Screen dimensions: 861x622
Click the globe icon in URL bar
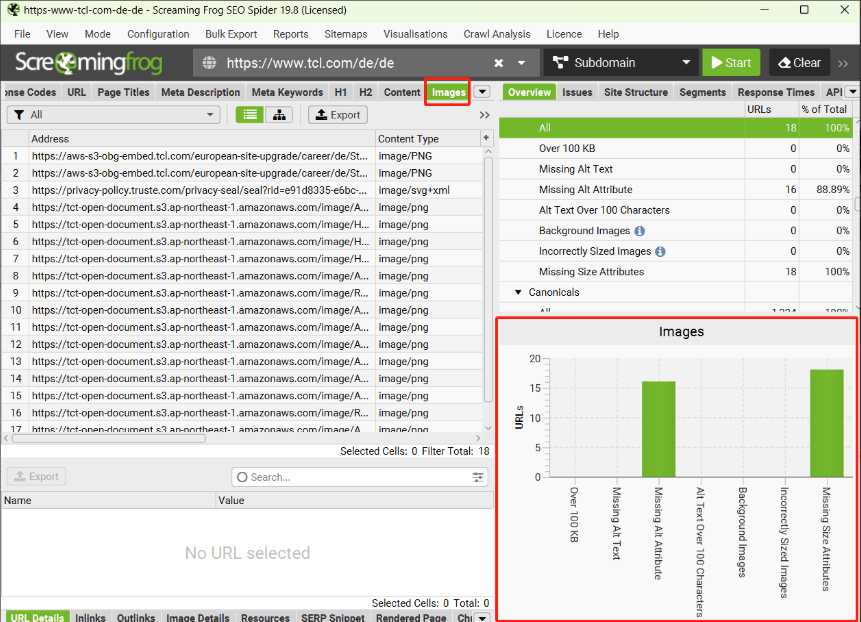210,63
